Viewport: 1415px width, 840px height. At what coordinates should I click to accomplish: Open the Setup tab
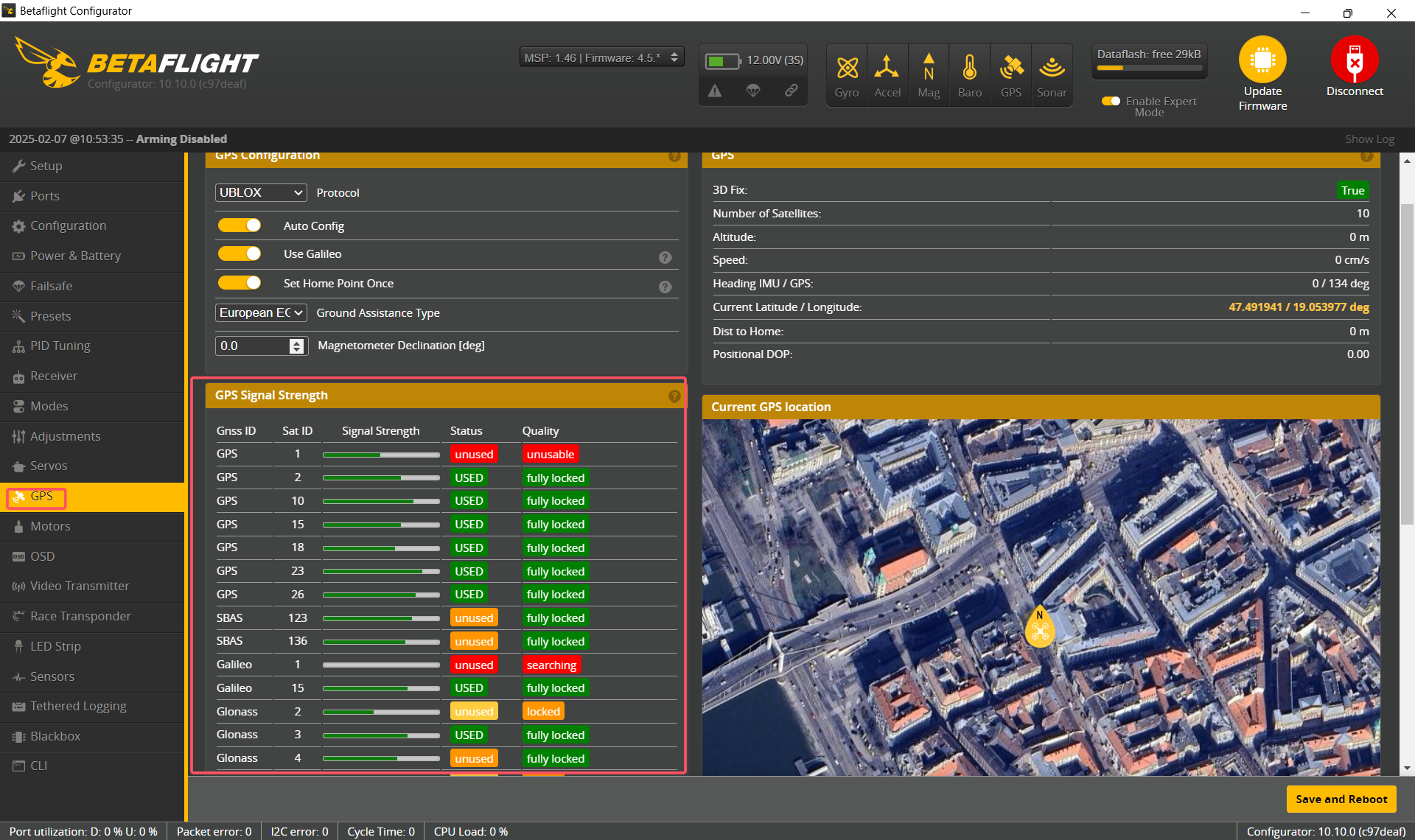click(x=92, y=166)
